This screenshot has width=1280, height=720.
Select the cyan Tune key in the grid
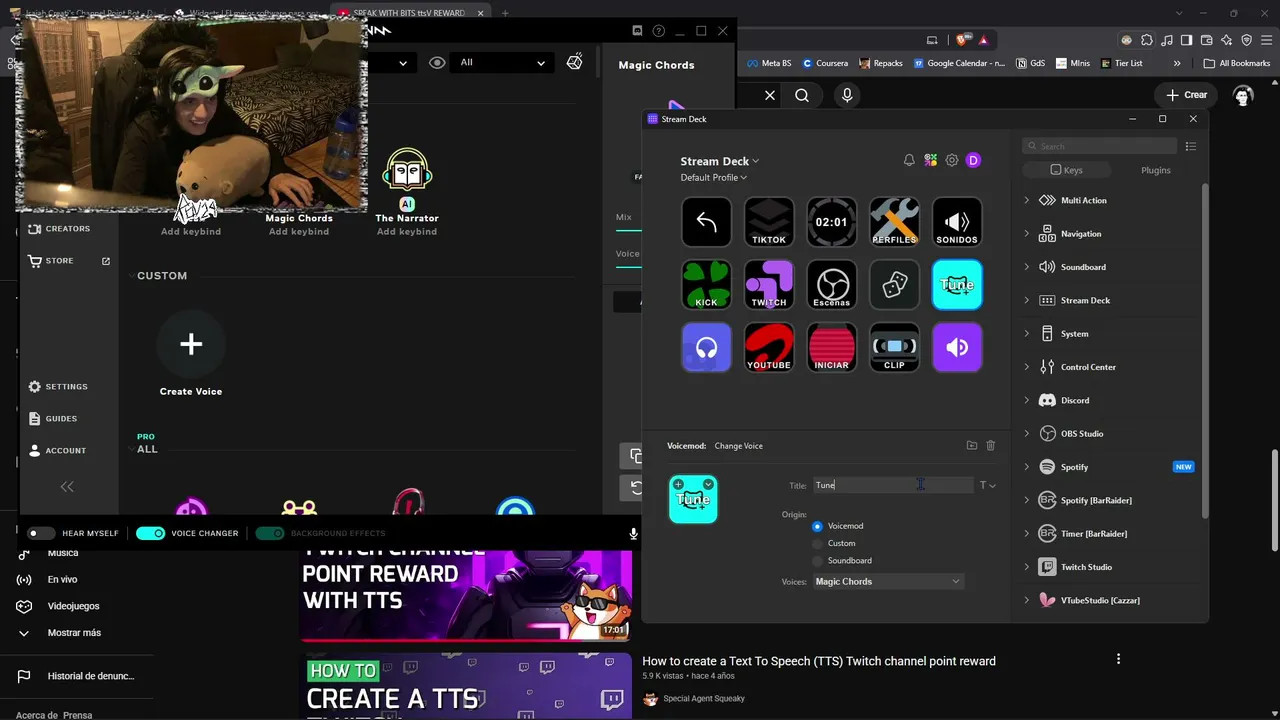(x=957, y=285)
